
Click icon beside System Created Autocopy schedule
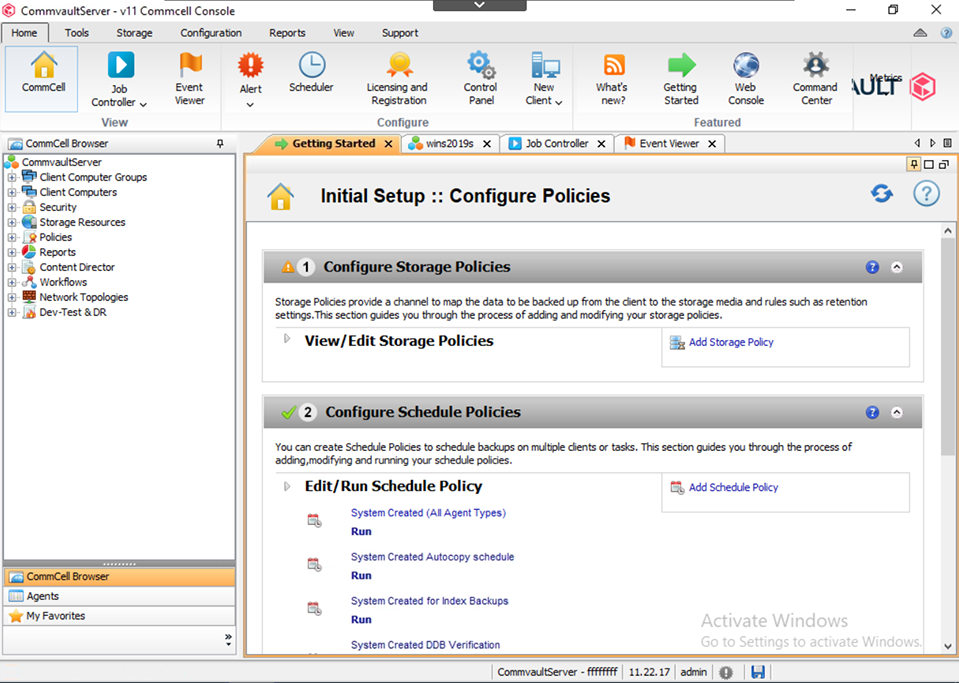tap(314, 564)
